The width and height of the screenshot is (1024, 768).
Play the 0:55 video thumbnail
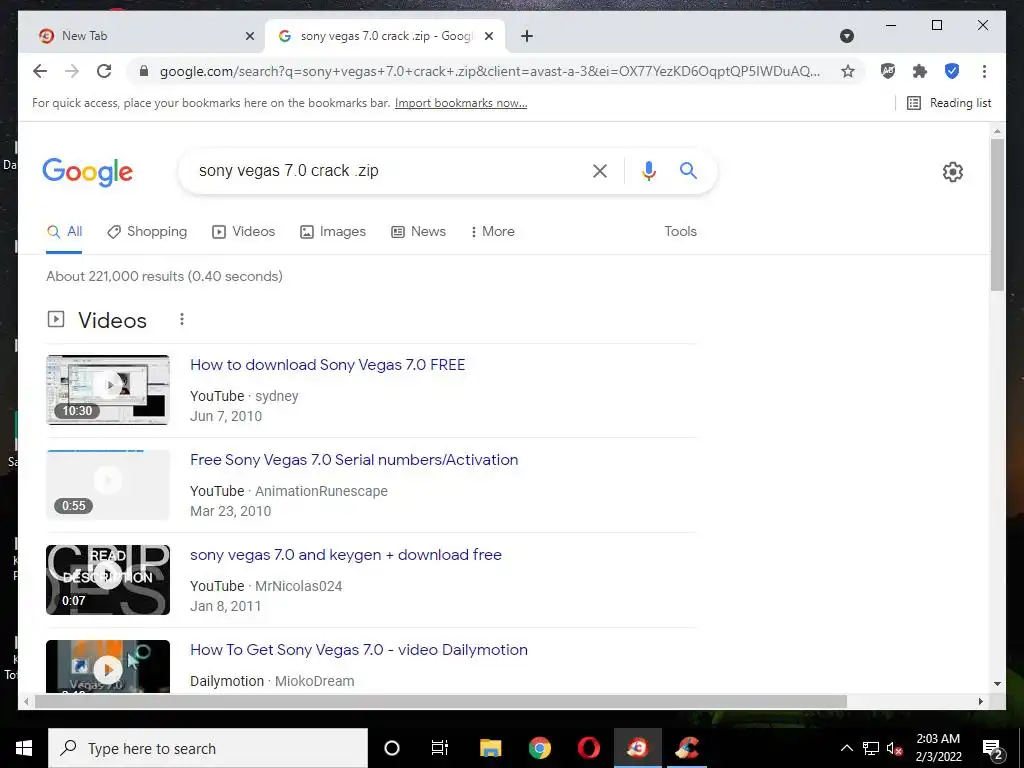[108, 485]
